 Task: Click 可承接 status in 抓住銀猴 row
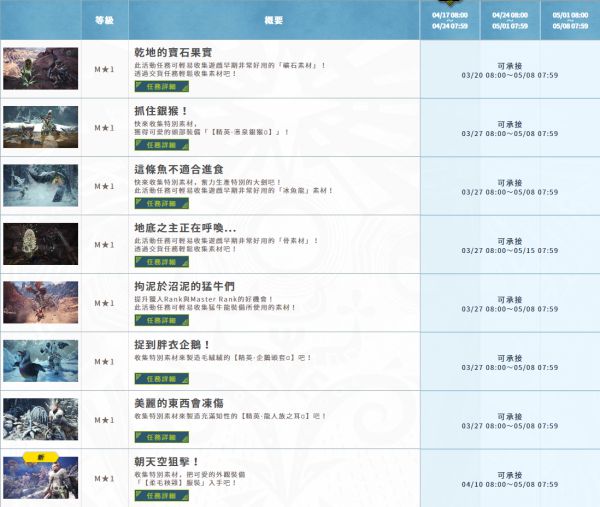[x=510, y=124]
